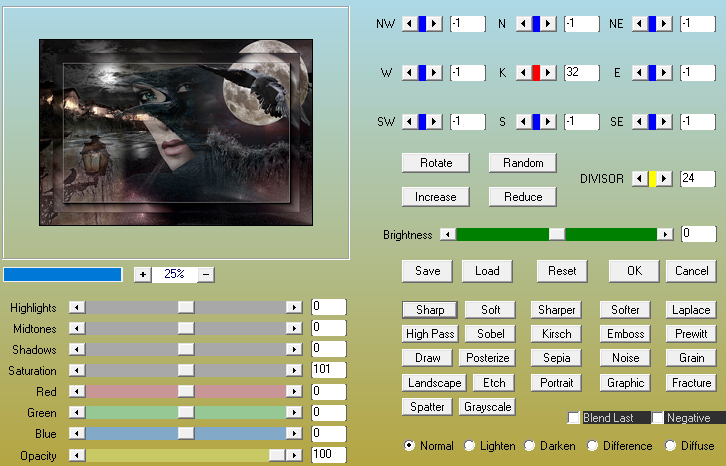Click left arrow of Brightness slider
The width and height of the screenshot is (726, 466).
pos(449,234)
